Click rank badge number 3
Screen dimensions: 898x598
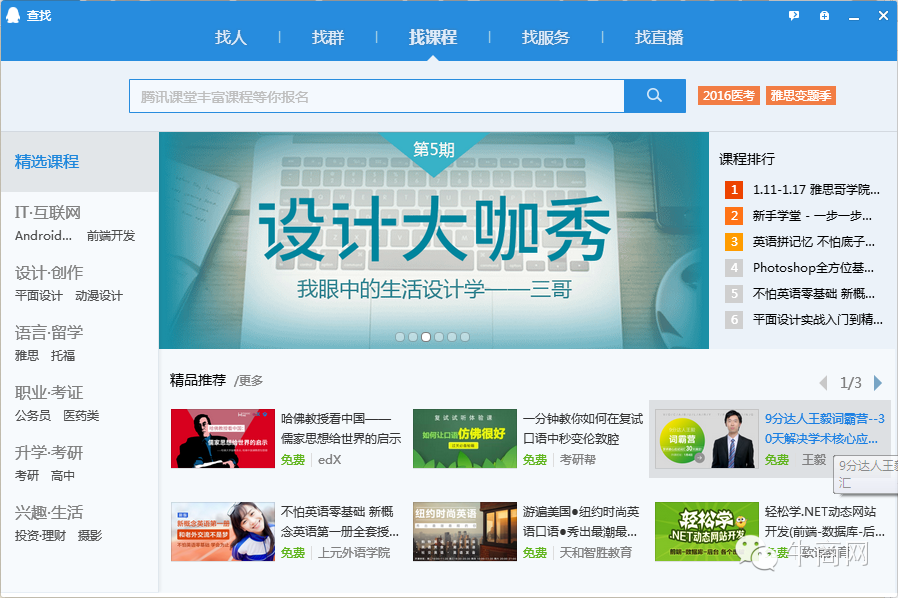[734, 242]
